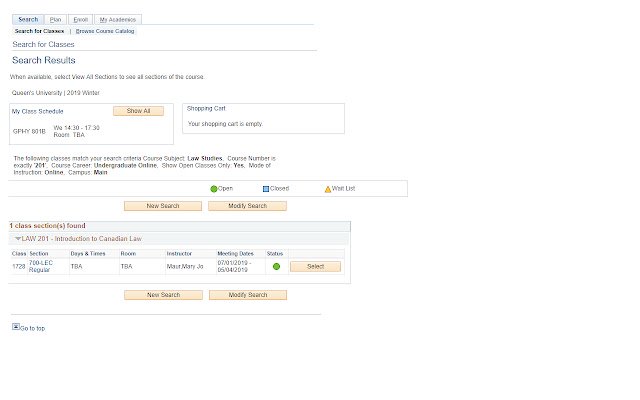Image resolution: width=640 pixels, height=400 pixels.
Task: Click the Shopping Cart heading
Action: coord(206,109)
